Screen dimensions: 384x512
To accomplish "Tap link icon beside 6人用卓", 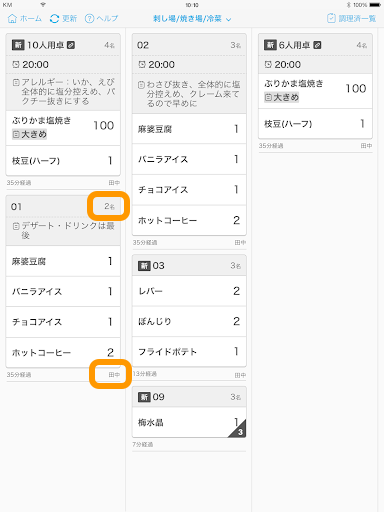I will (x=318, y=45).
